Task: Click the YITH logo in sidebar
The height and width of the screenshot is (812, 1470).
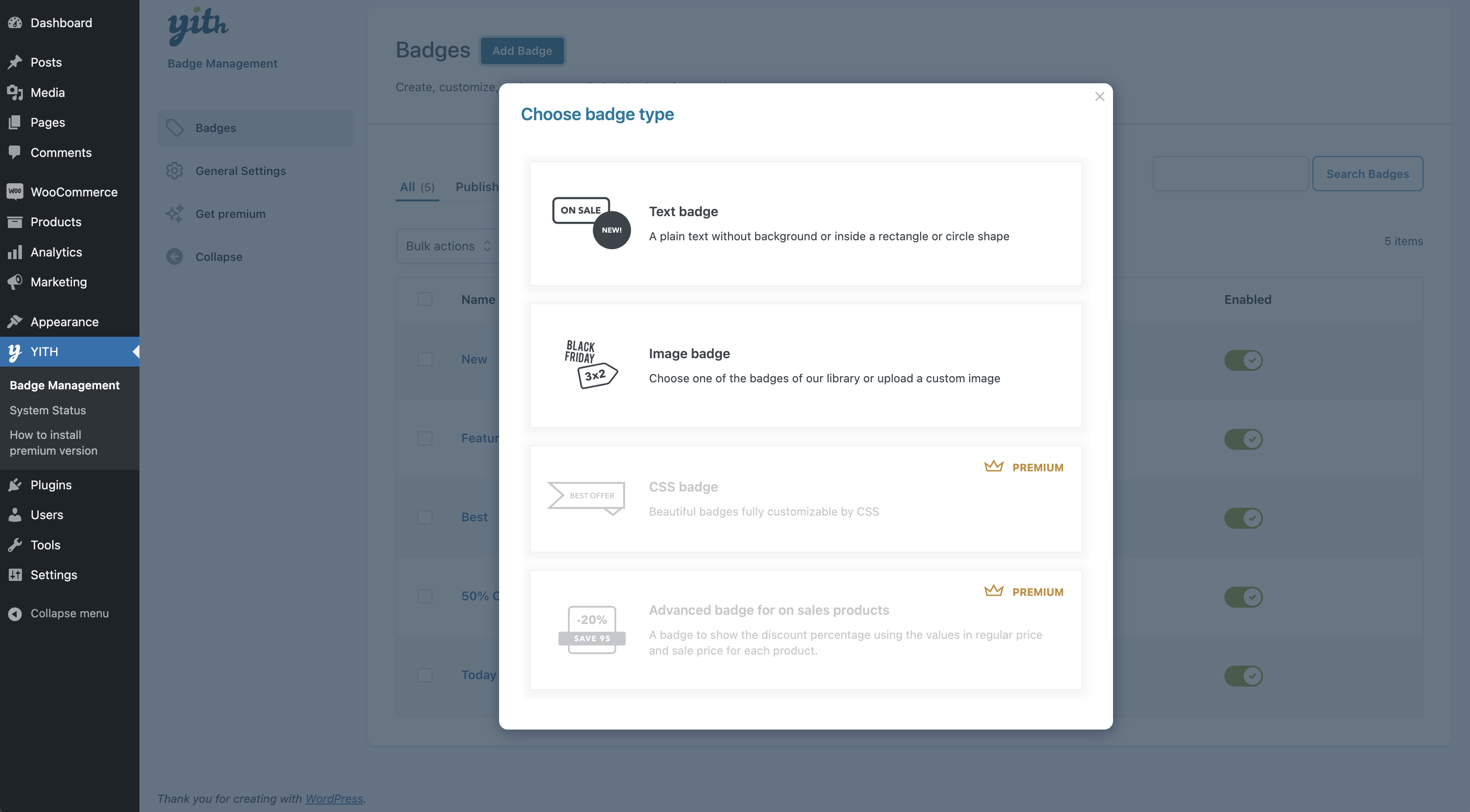Action: coord(198,23)
